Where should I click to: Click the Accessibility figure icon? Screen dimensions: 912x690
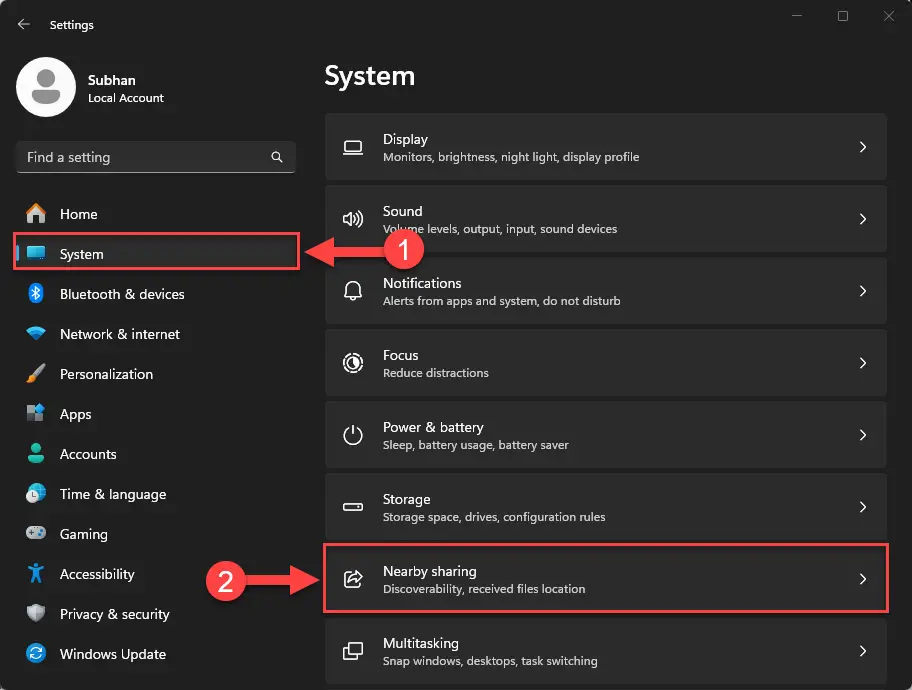pos(36,574)
